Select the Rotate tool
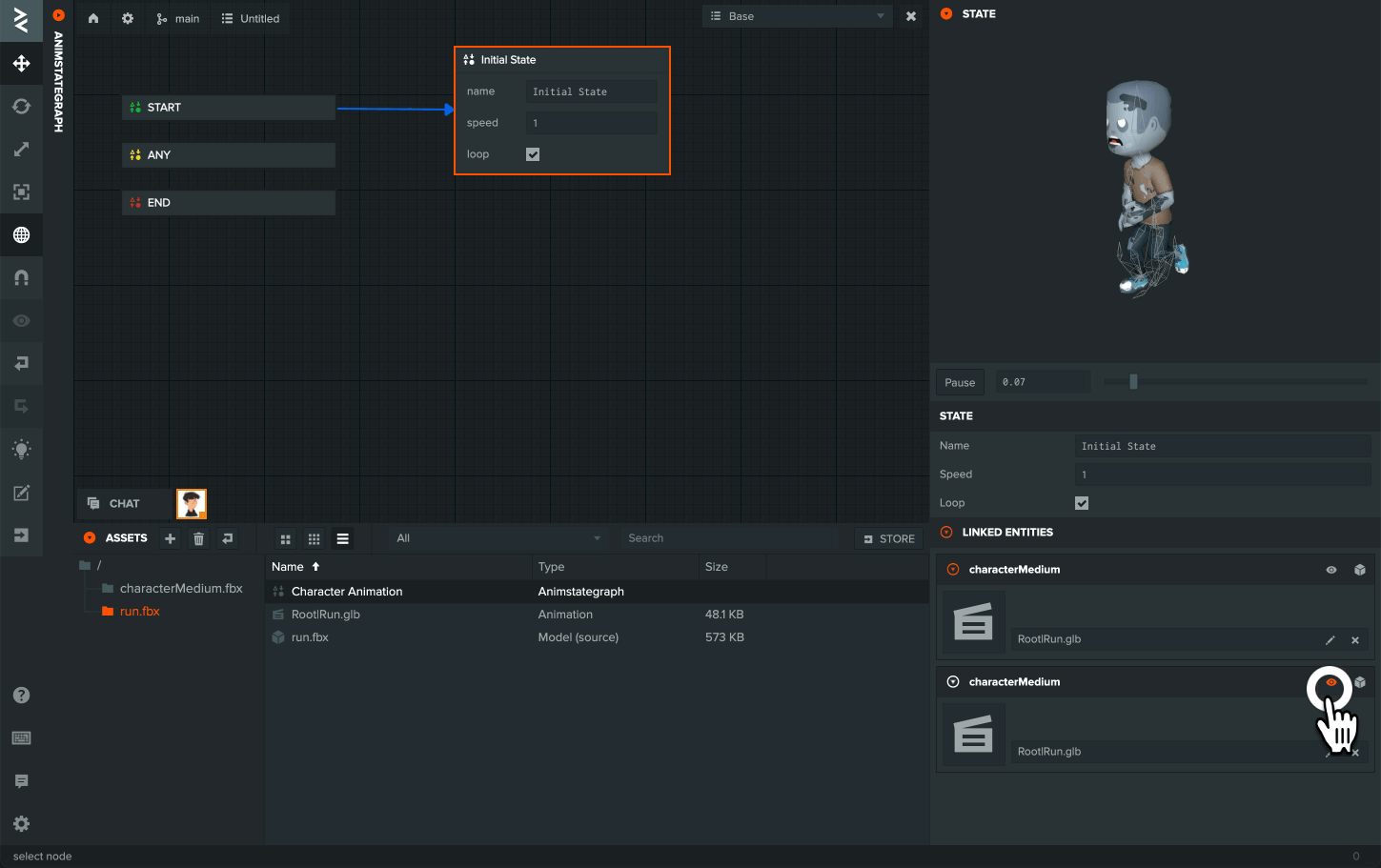Screen dimensions: 1381x868 (21, 107)
